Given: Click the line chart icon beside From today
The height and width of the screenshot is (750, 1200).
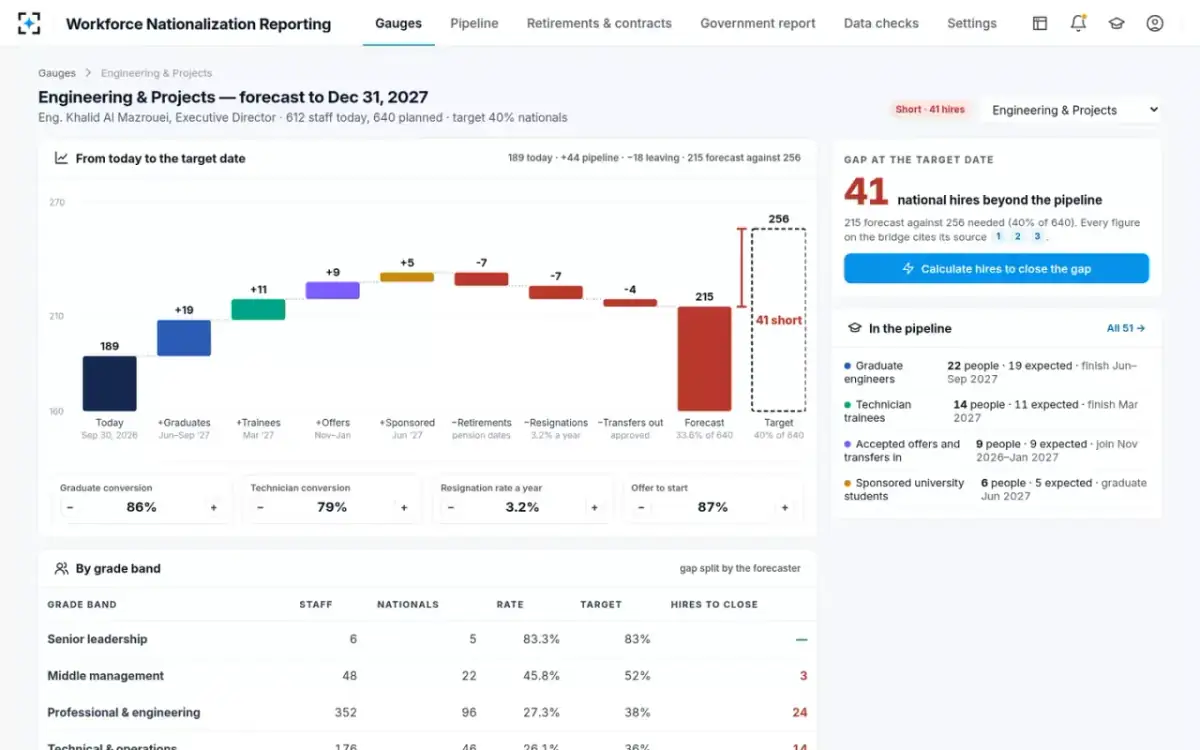Looking at the screenshot, I should (x=61, y=158).
